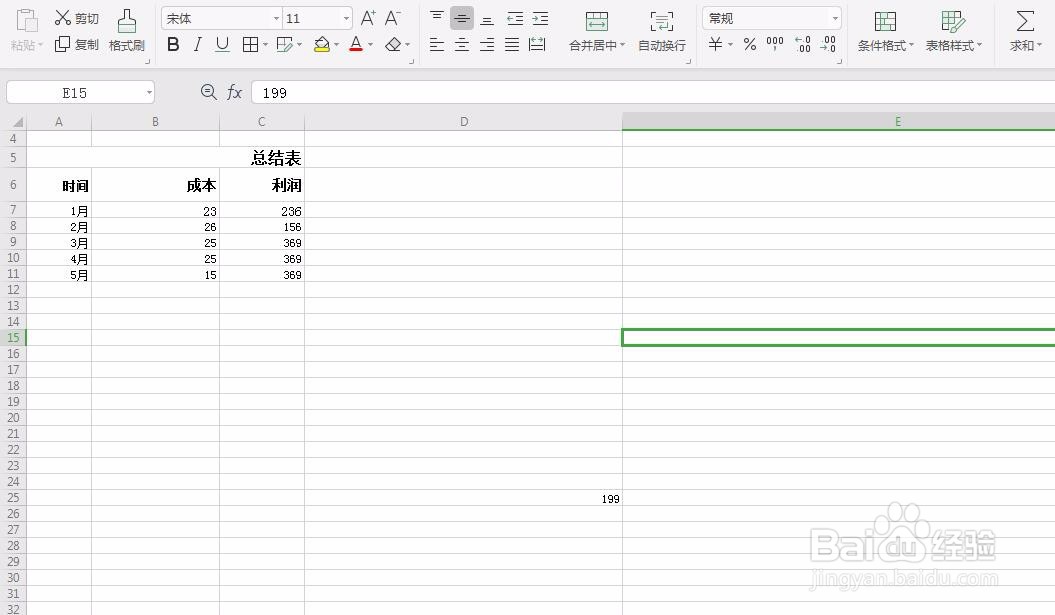
Task: Open the 表格样式 table style menu
Action: tap(951, 30)
